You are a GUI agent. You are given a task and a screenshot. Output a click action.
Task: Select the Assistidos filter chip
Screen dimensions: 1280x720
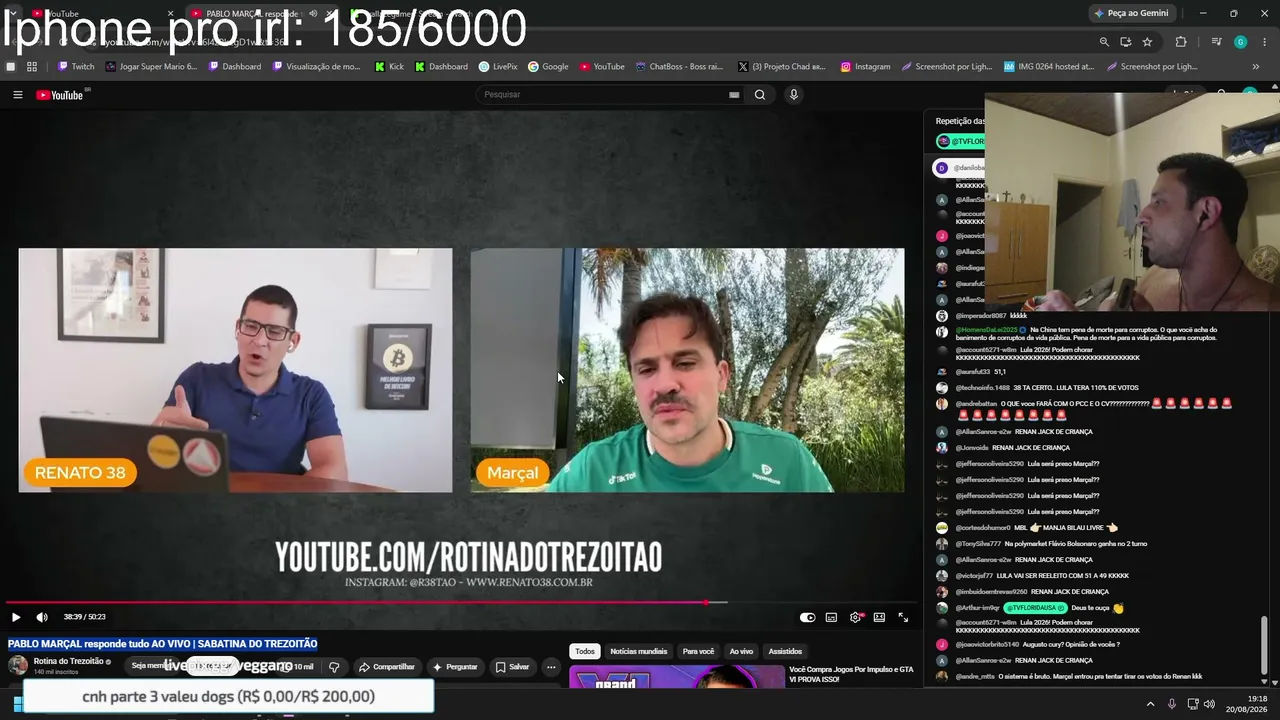pos(785,651)
